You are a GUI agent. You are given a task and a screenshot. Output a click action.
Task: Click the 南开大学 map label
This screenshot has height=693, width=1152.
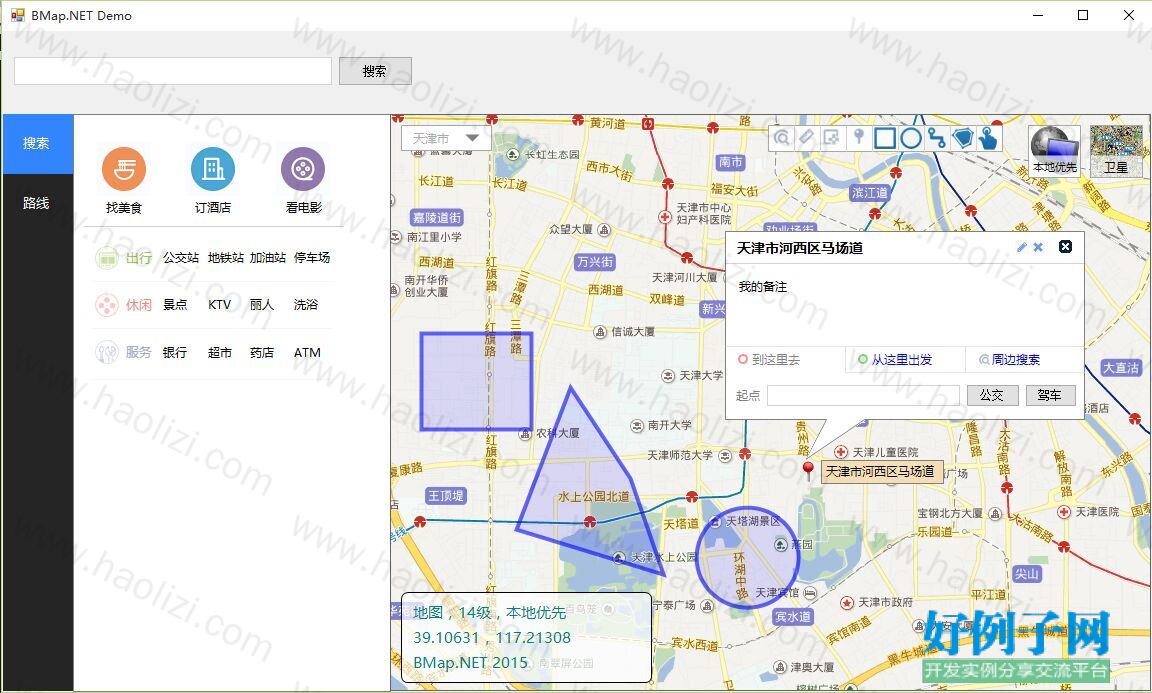coord(669,425)
